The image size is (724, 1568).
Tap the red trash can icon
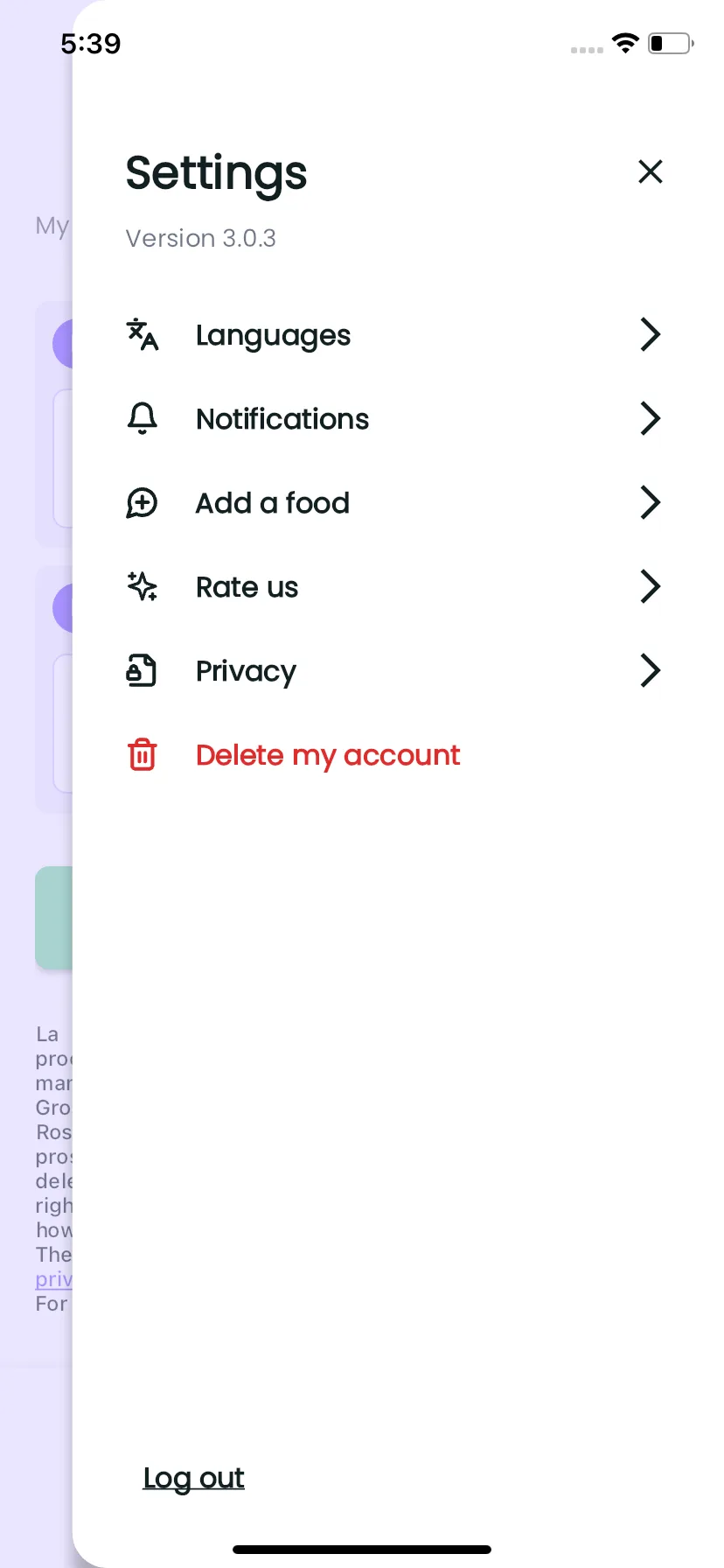143,754
